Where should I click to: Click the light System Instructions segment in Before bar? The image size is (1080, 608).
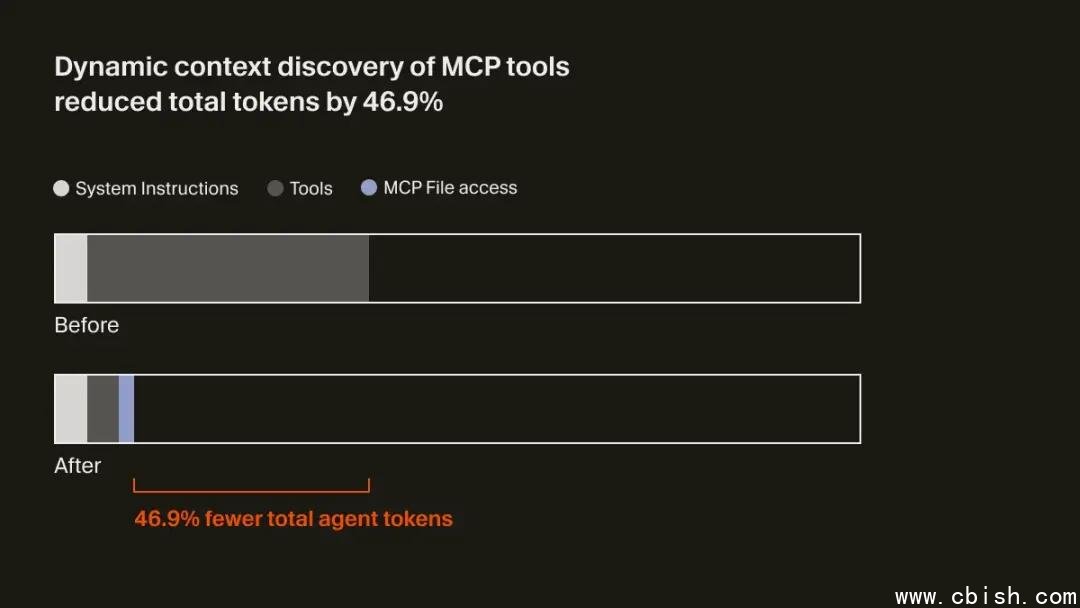(71, 268)
